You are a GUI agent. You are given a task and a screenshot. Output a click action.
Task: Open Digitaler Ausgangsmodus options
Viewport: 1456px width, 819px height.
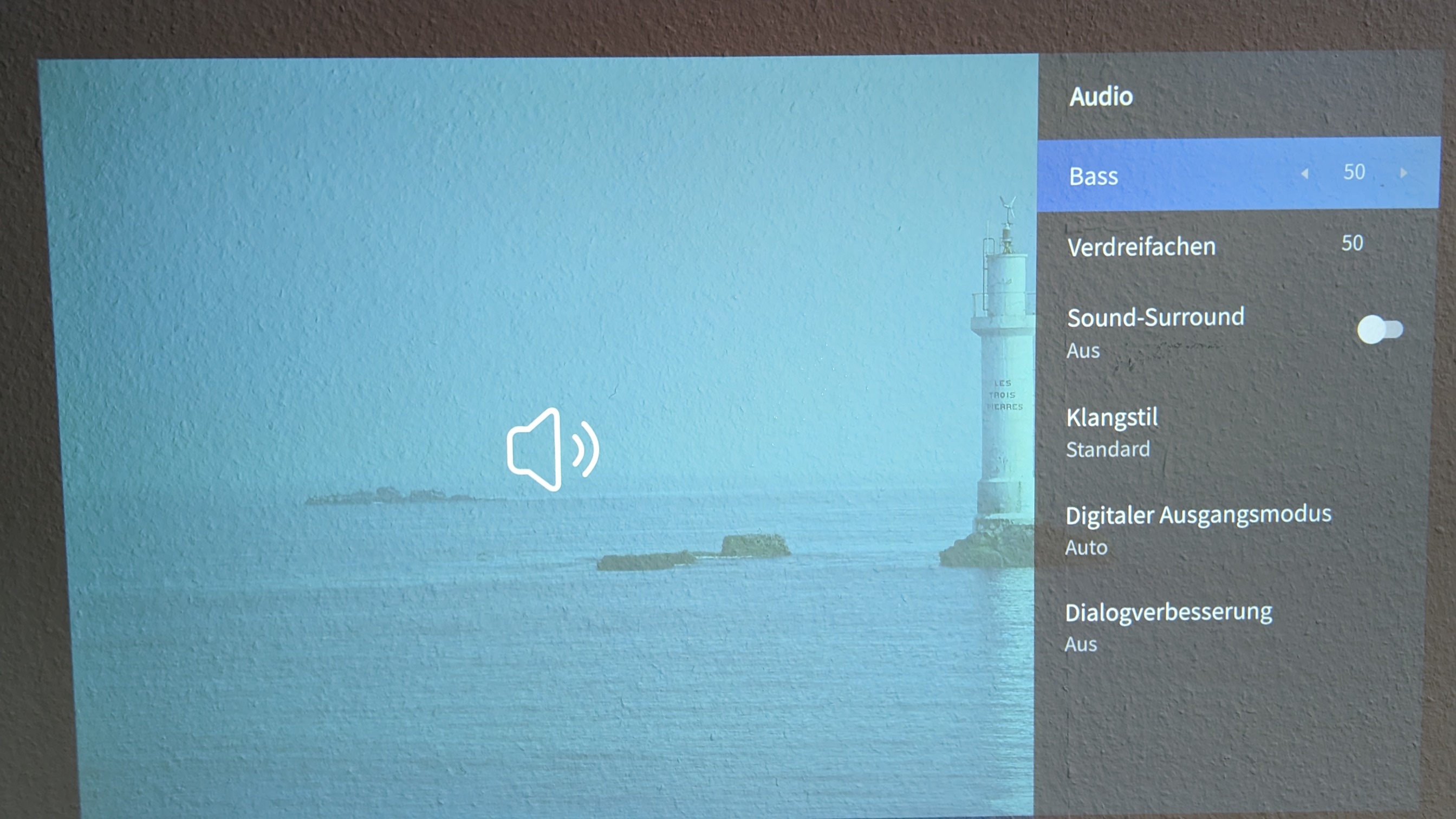[x=1198, y=515]
